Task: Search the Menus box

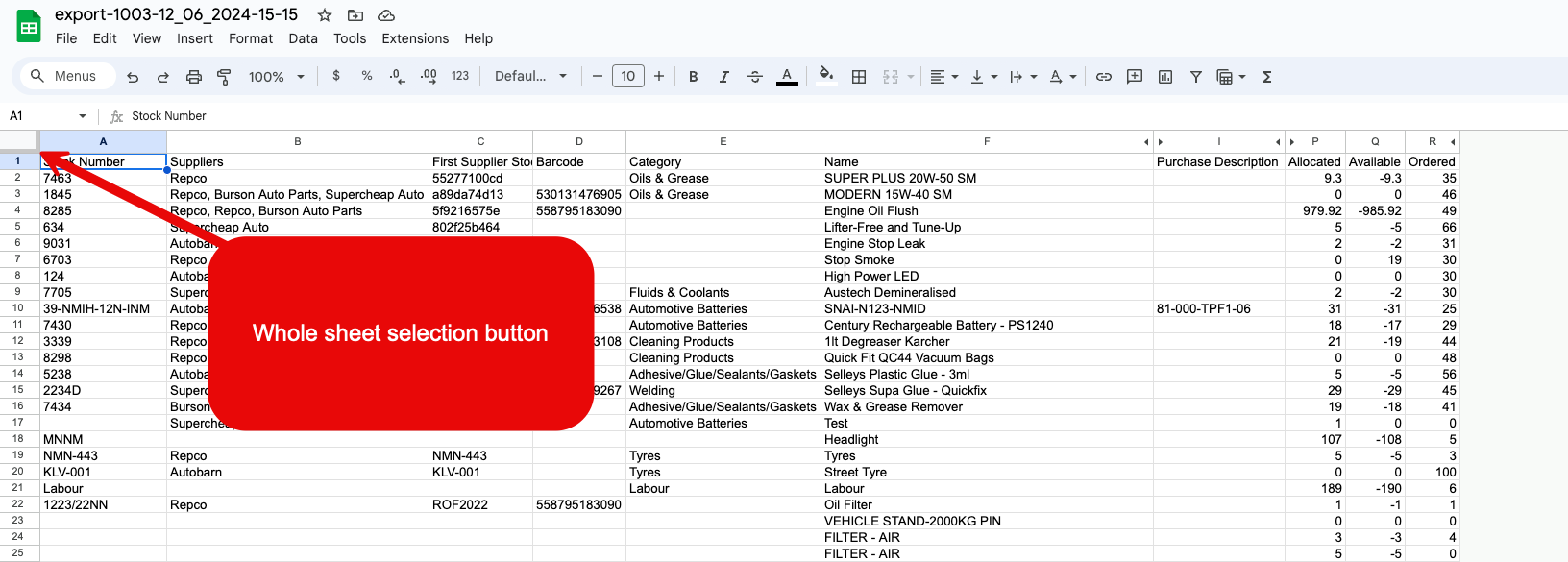Action: pos(66,76)
